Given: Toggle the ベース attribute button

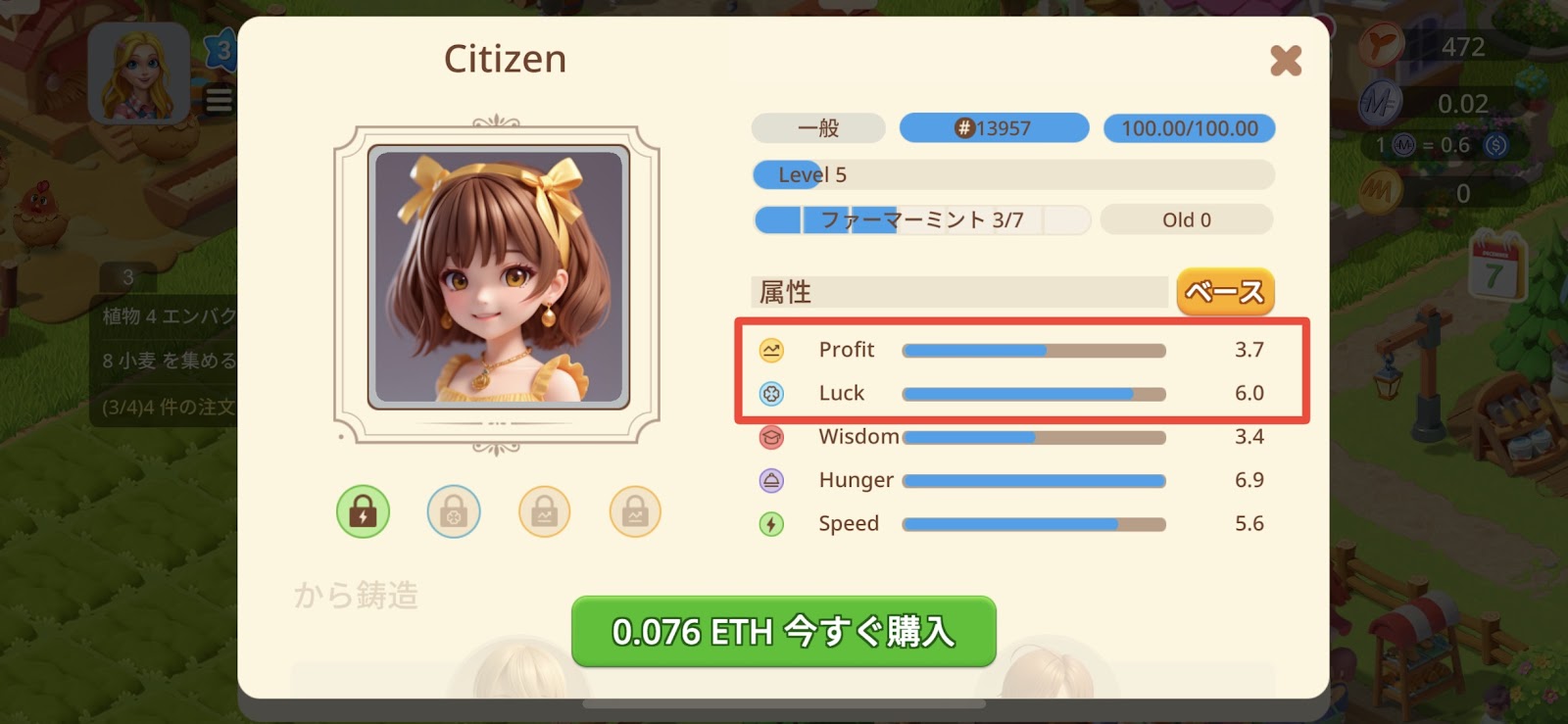Looking at the screenshot, I should tap(1225, 292).
